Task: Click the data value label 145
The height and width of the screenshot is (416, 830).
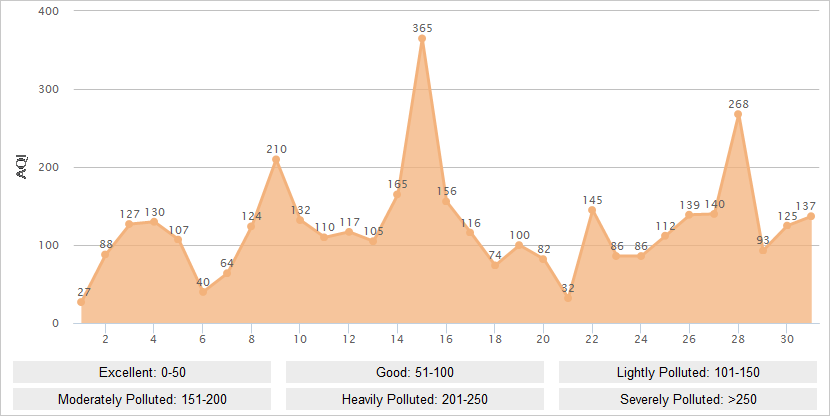Action: [x=592, y=200]
